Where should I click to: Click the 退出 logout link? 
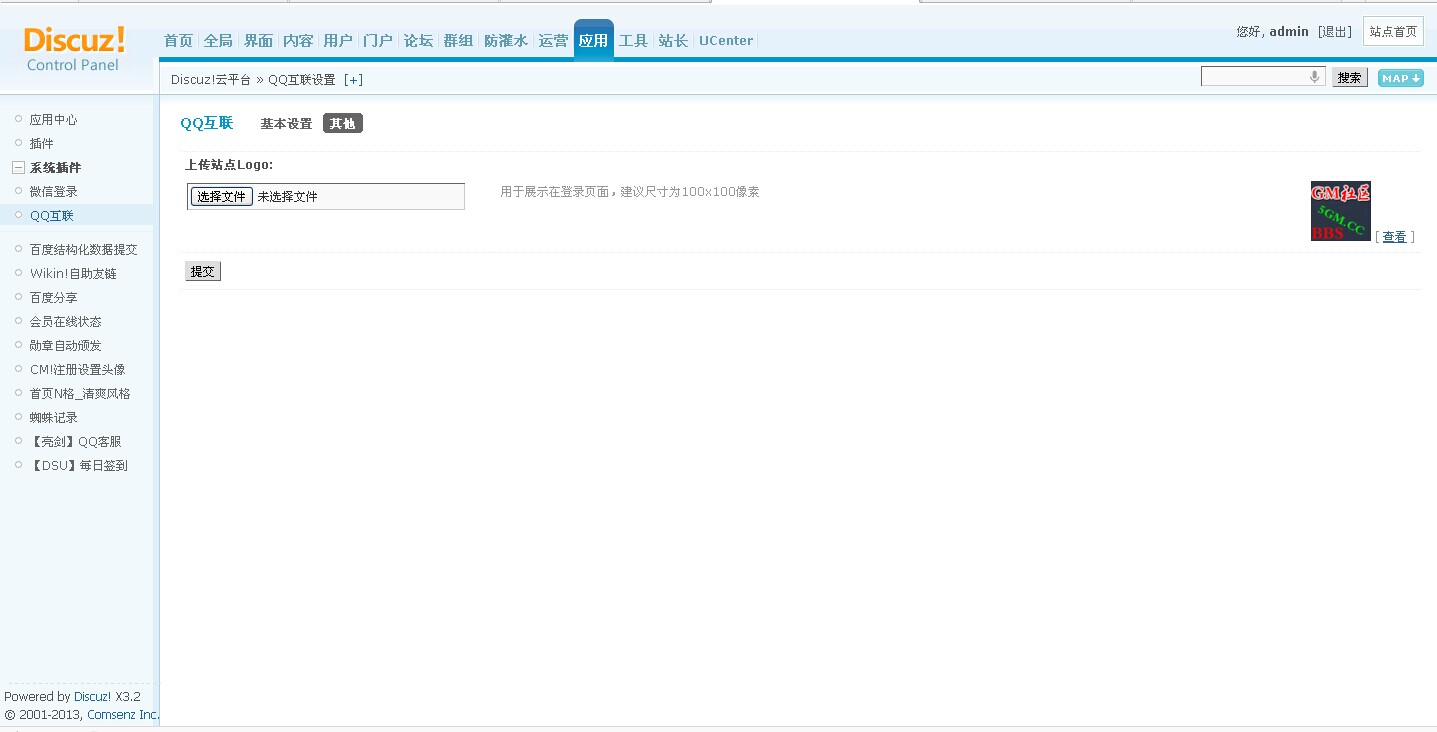pyautogui.click(x=1335, y=32)
